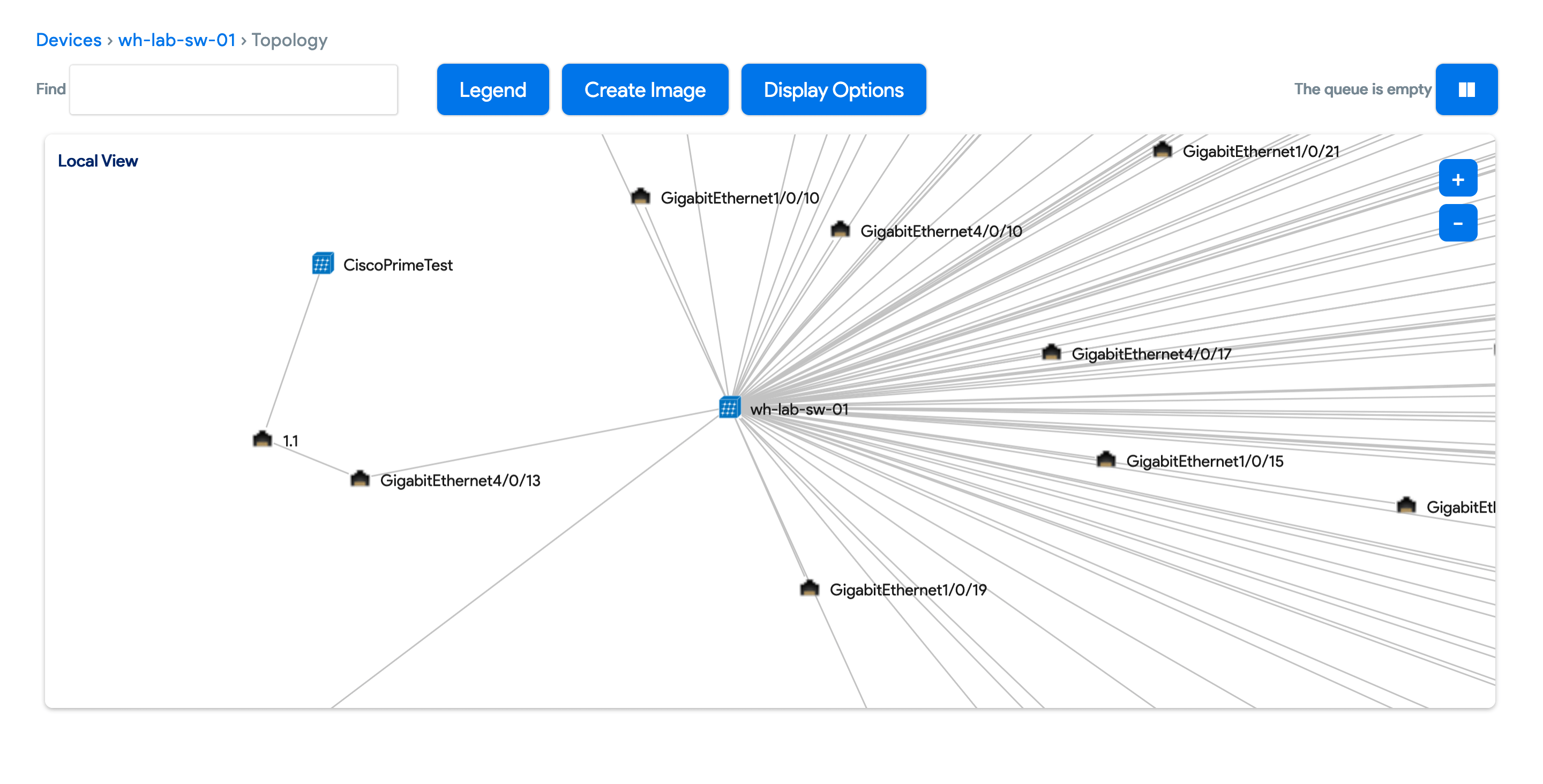Pause the topology queue
This screenshot has width=1543, height=784.
point(1466,89)
